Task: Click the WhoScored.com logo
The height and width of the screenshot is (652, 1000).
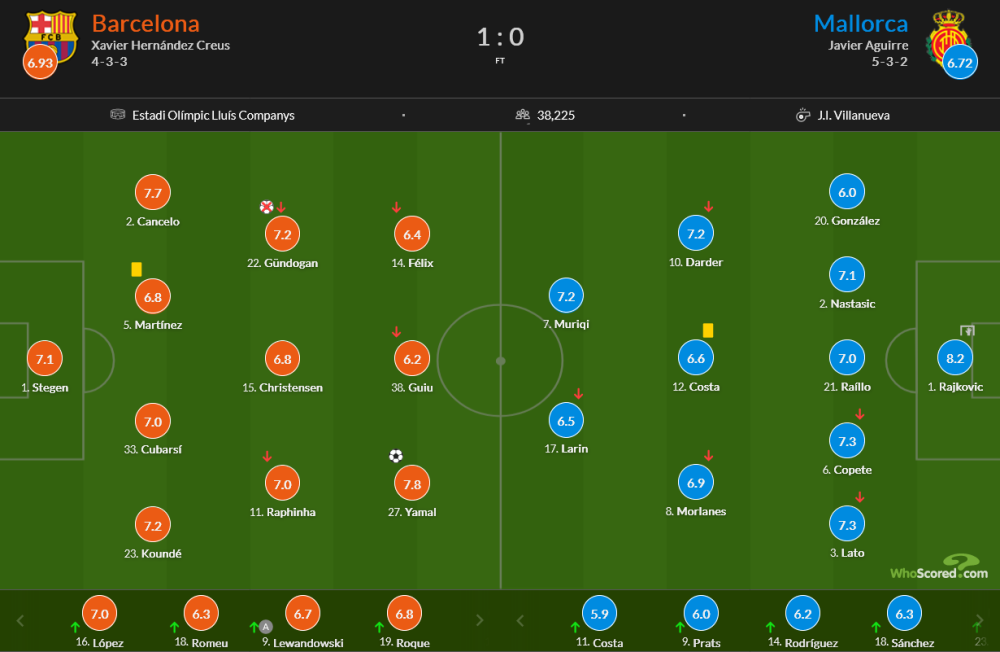Action: (939, 567)
